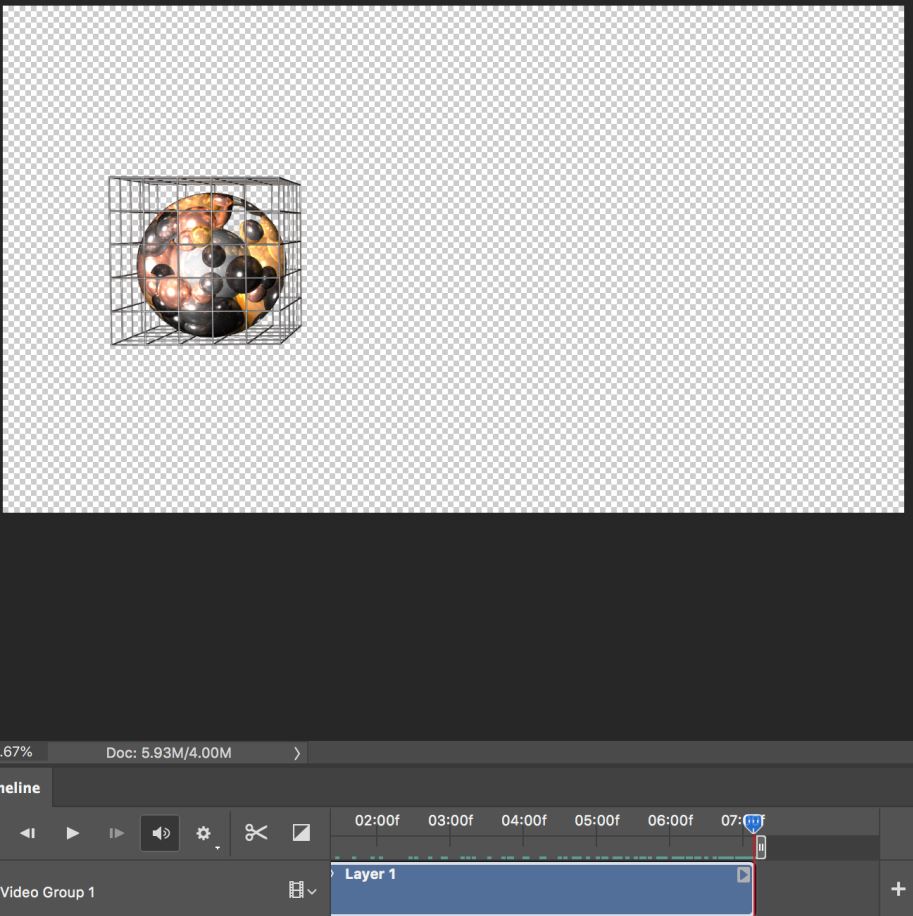Screen dimensions: 913x916
Task: Mute audio playback in the timeline
Action: (x=161, y=833)
